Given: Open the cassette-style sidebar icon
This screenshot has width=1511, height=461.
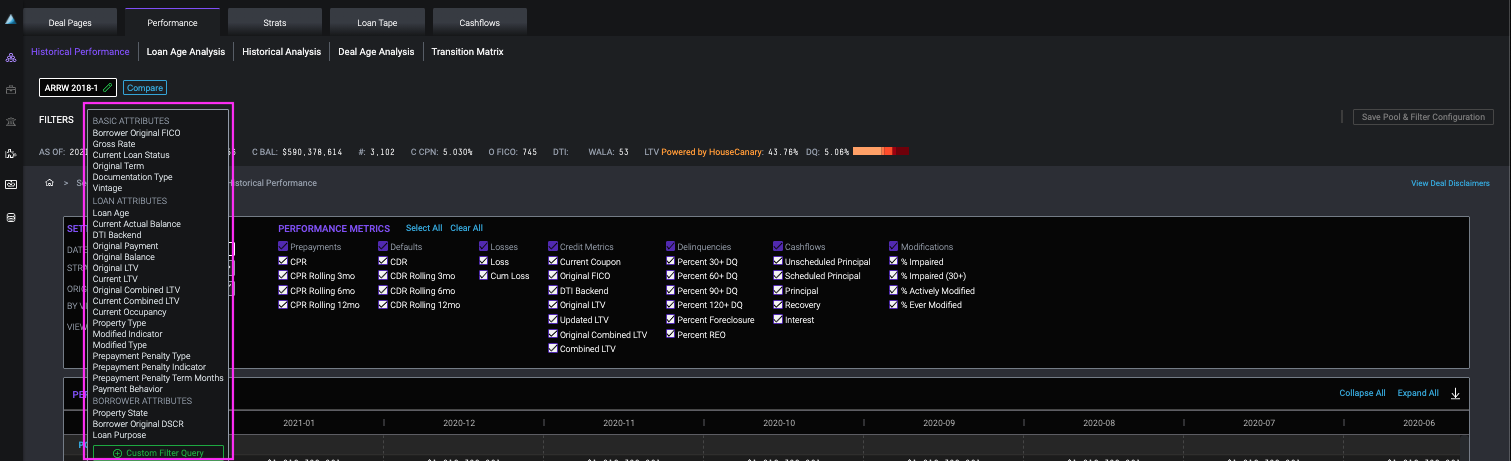Looking at the screenshot, I should click(11, 185).
